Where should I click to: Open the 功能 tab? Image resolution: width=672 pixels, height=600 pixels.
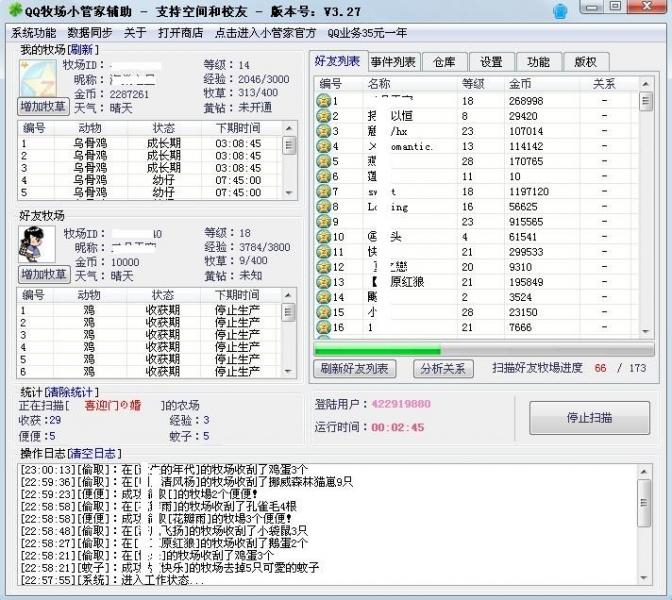(538, 62)
